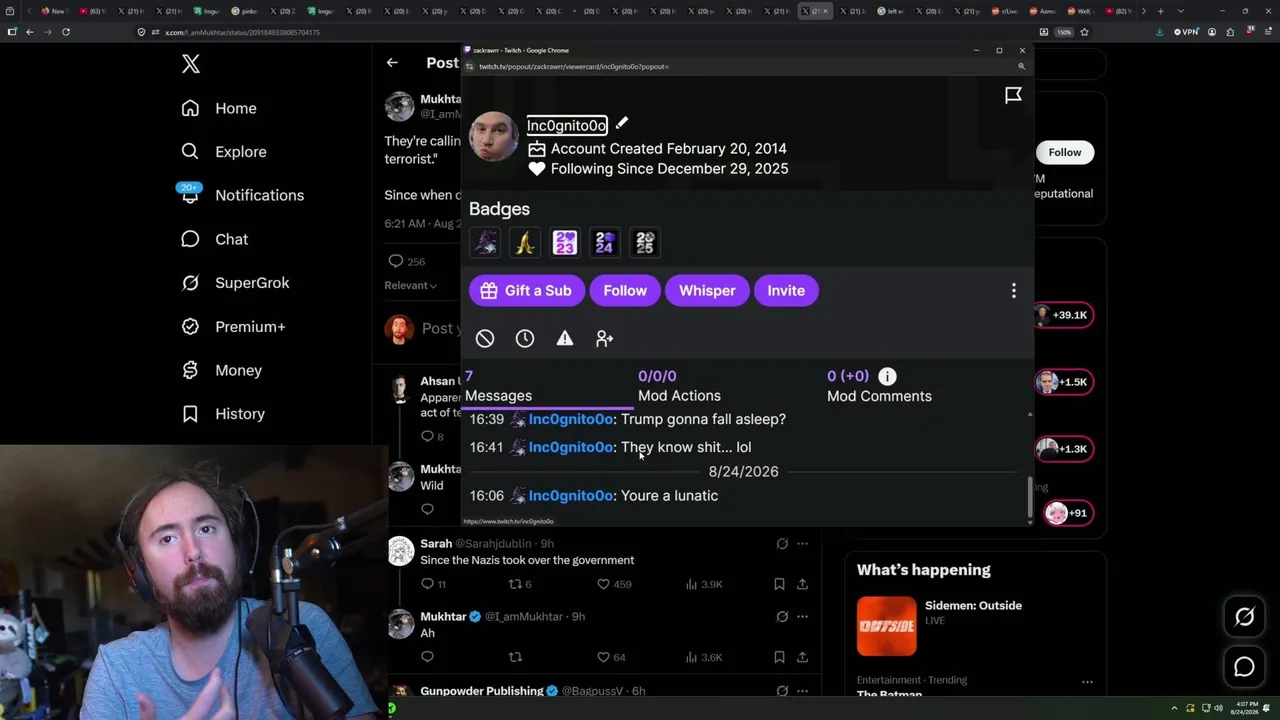The height and width of the screenshot is (720, 1280).
Task: Open Explore in the X sidebar
Action: tap(224, 152)
